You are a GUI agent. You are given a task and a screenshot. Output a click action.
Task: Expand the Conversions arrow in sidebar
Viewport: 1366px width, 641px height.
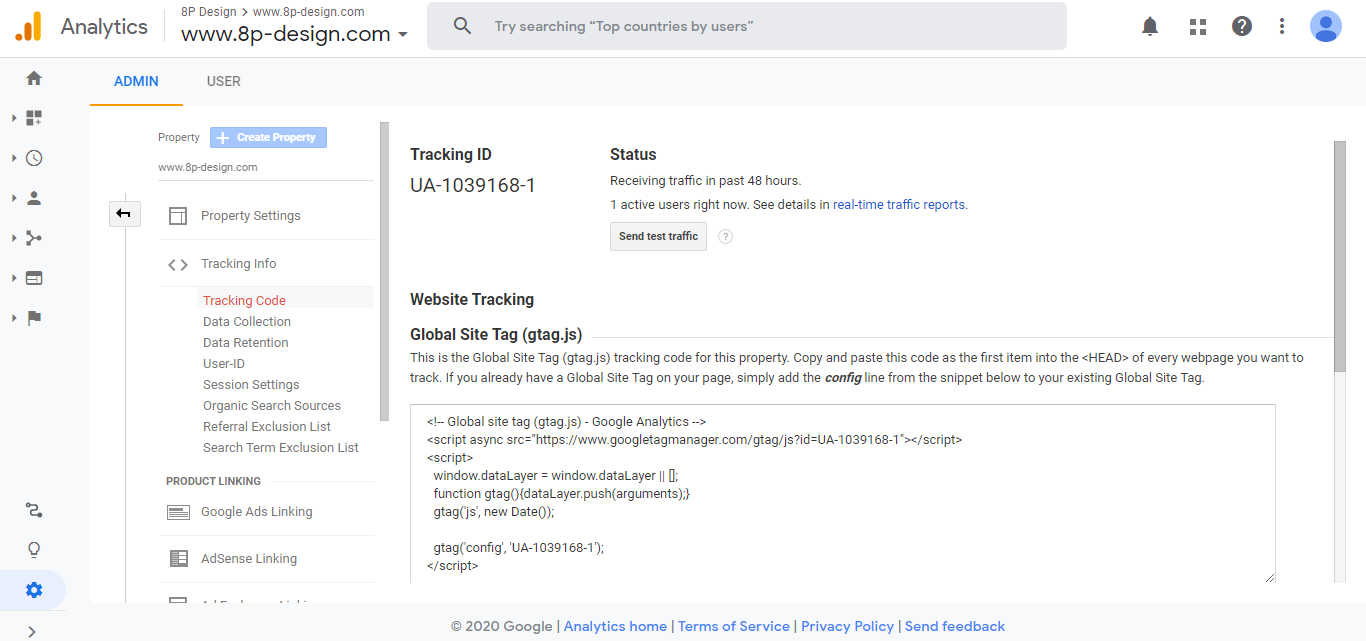point(14,318)
